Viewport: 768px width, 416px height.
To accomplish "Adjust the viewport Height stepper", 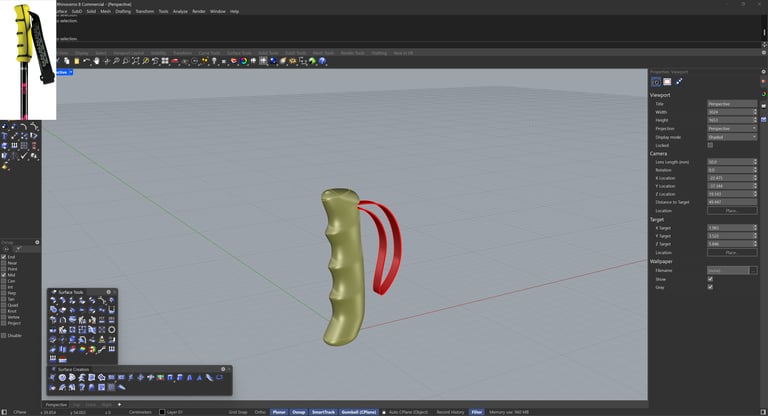I will (755, 120).
